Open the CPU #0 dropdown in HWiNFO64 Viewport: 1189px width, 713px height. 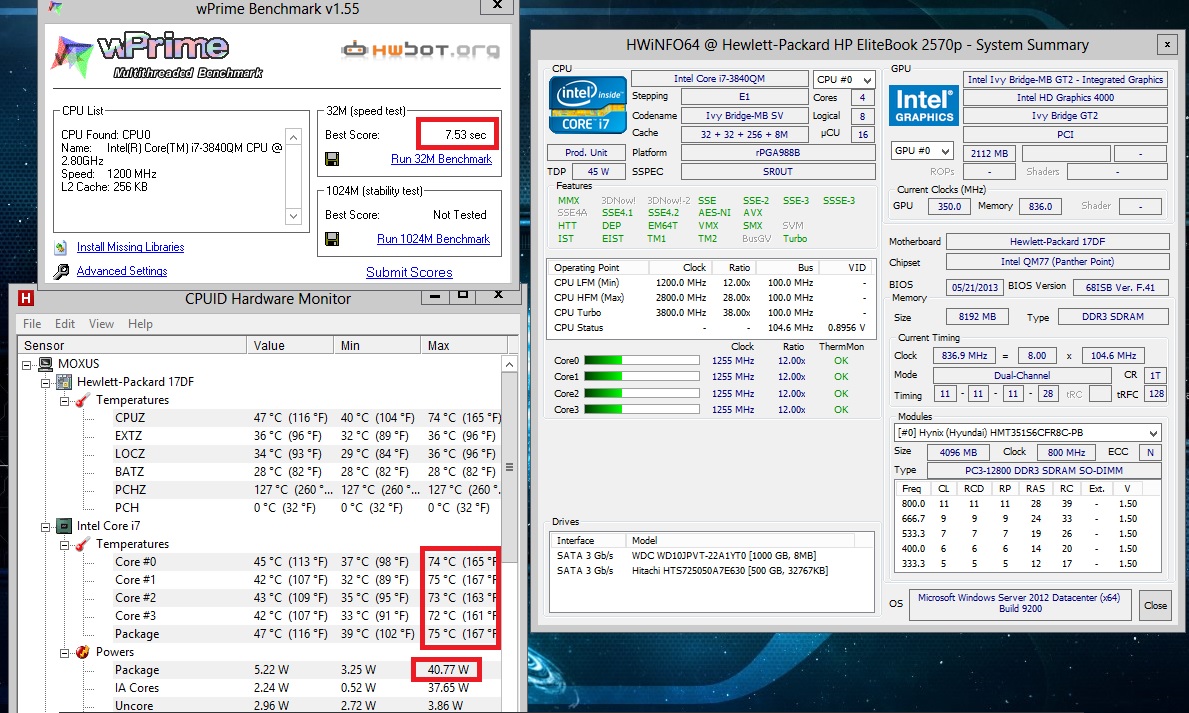tap(844, 80)
